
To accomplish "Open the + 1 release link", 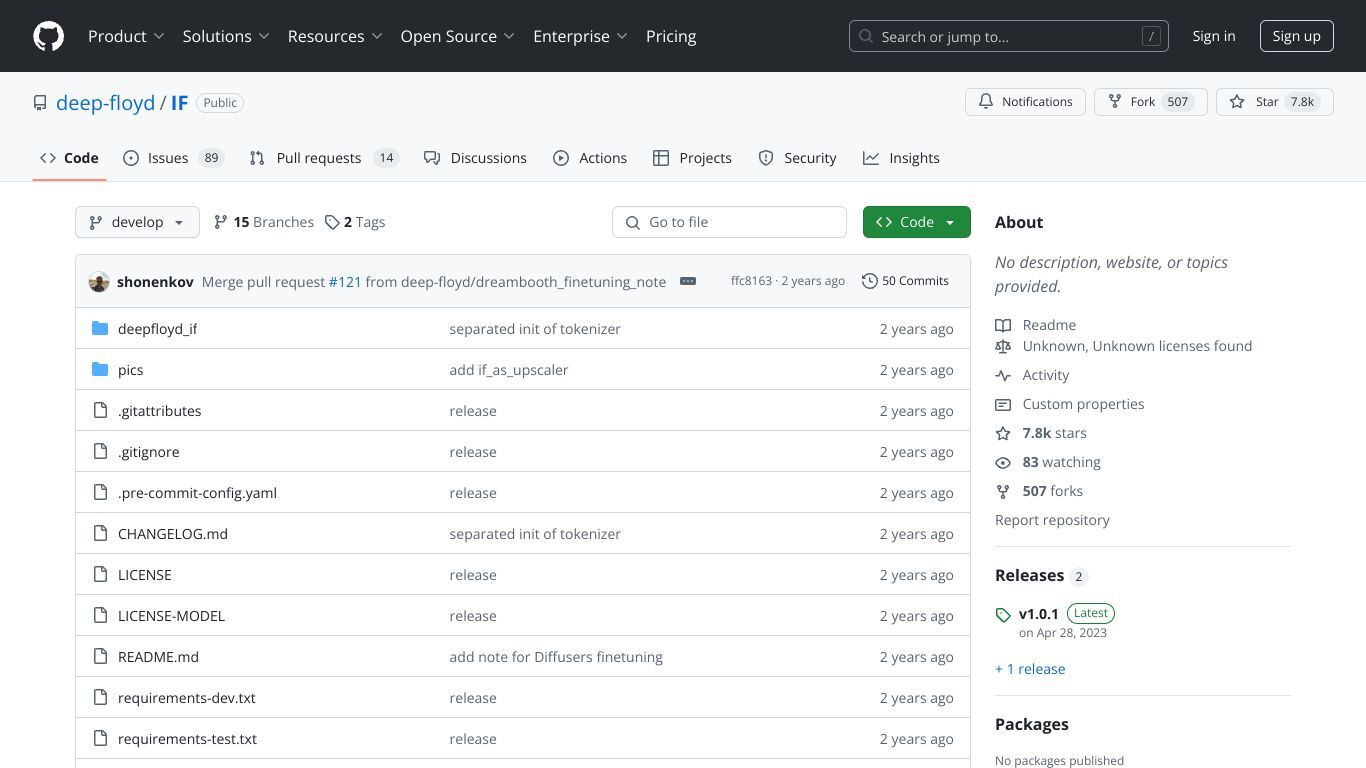I will click(1030, 669).
